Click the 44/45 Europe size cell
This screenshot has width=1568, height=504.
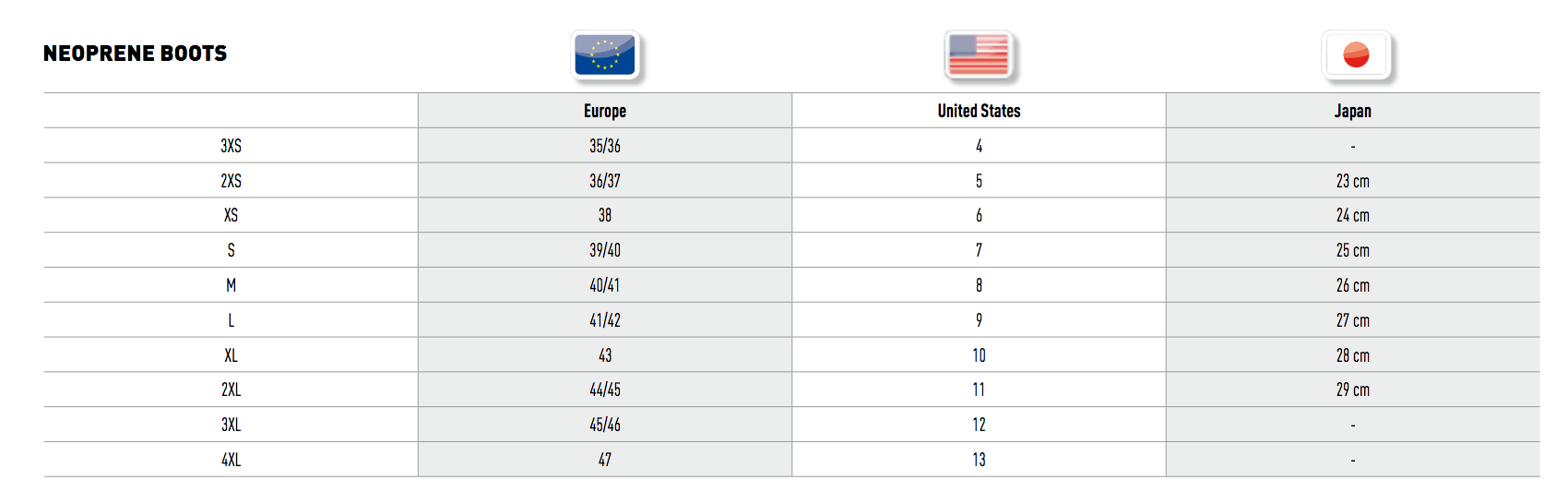pos(605,390)
